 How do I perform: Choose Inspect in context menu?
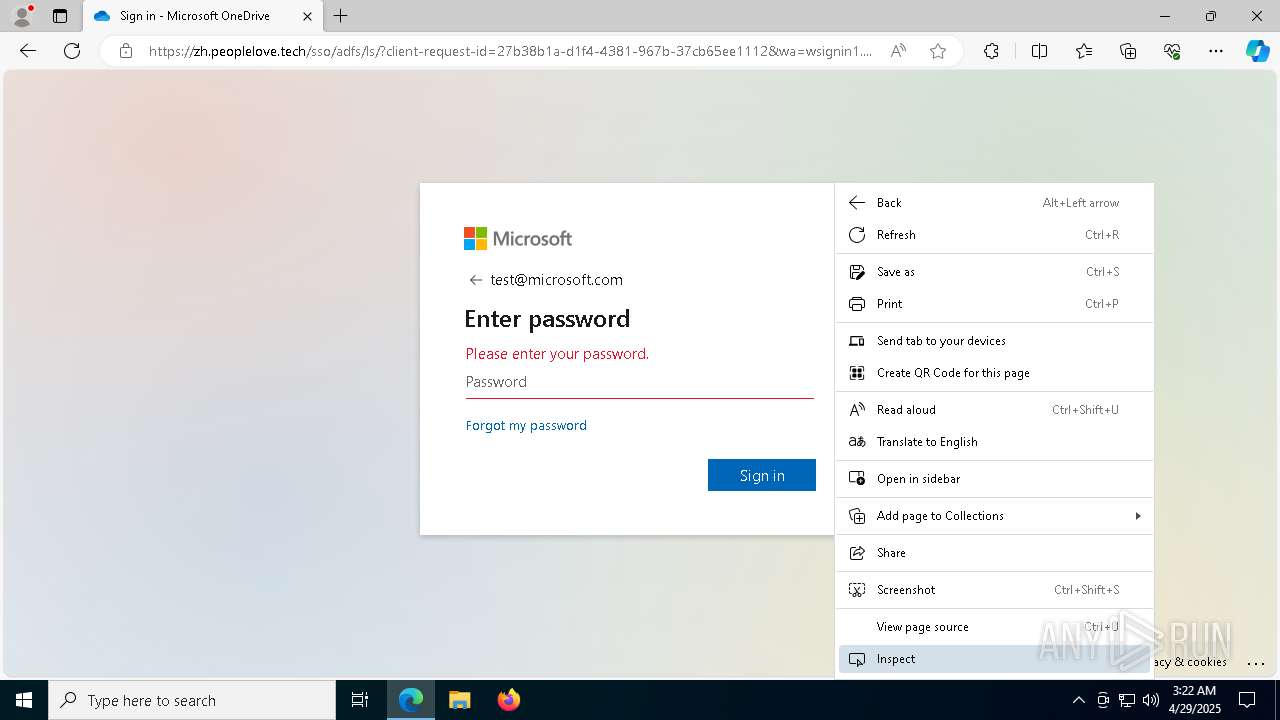[x=994, y=658]
